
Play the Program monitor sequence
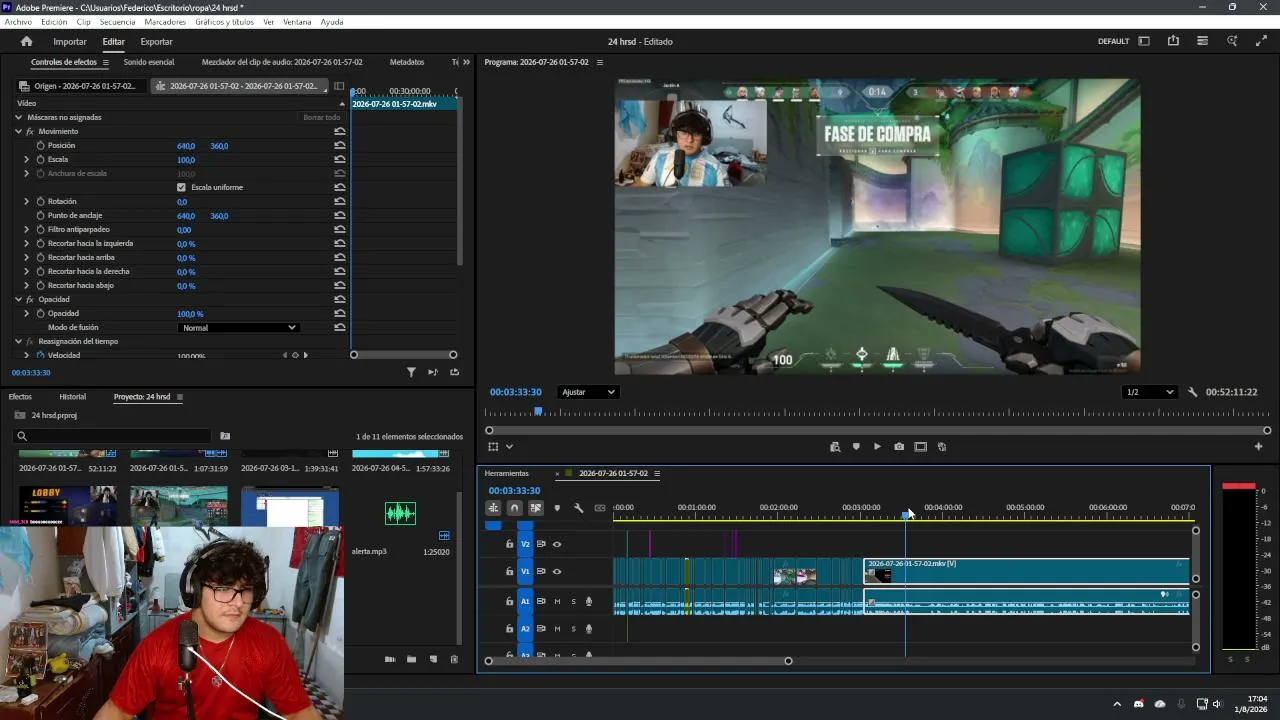877,447
